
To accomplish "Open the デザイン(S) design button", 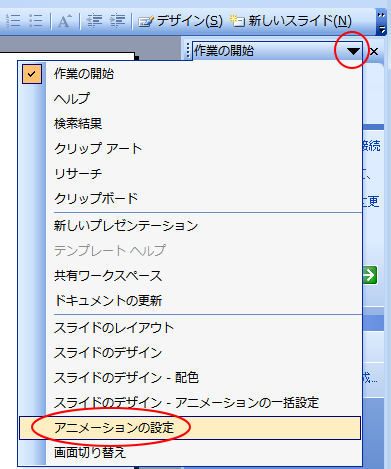I will point(180,21).
